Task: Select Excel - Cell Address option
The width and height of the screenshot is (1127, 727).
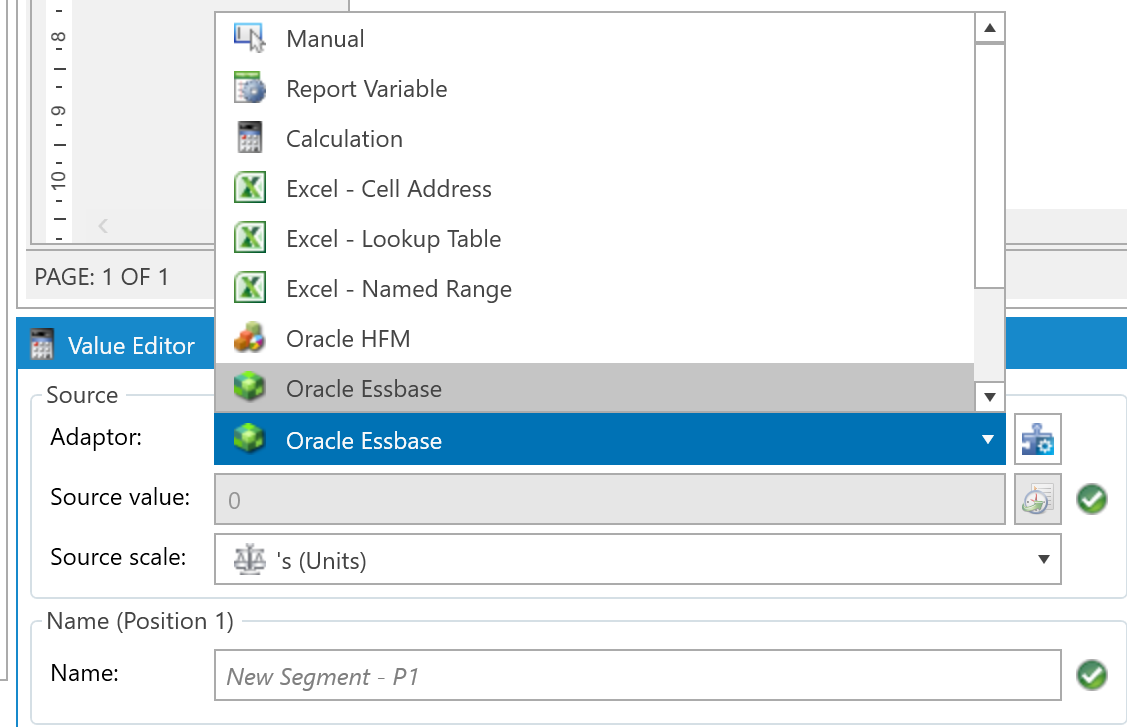Action: pyautogui.click(x=594, y=188)
